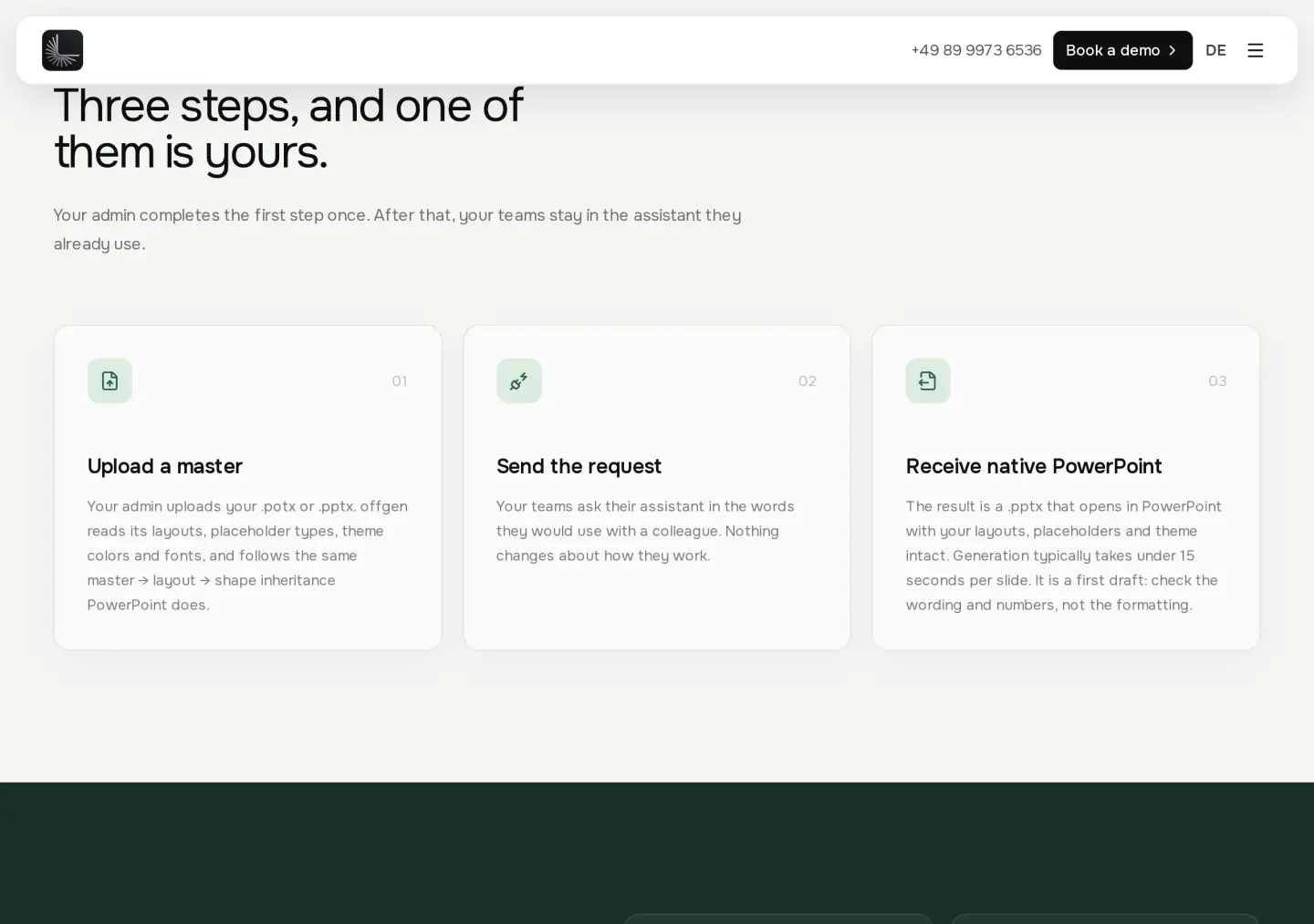Click the Book a demo button
Image resolution: width=1314 pixels, height=924 pixels.
click(x=1122, y=50)
